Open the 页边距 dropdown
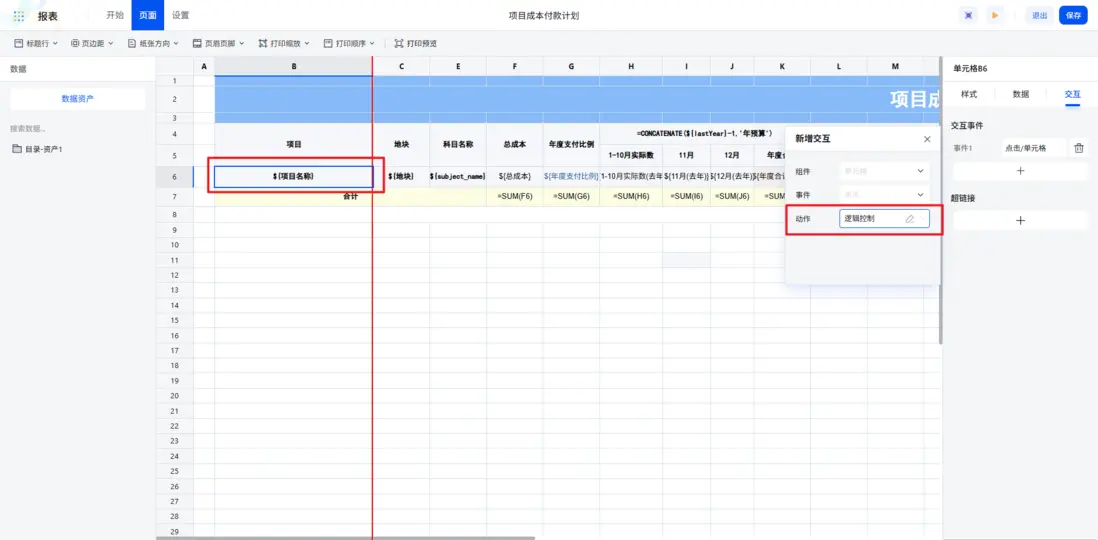Screen dimensions: 1098x540 (x=92, y=43)
